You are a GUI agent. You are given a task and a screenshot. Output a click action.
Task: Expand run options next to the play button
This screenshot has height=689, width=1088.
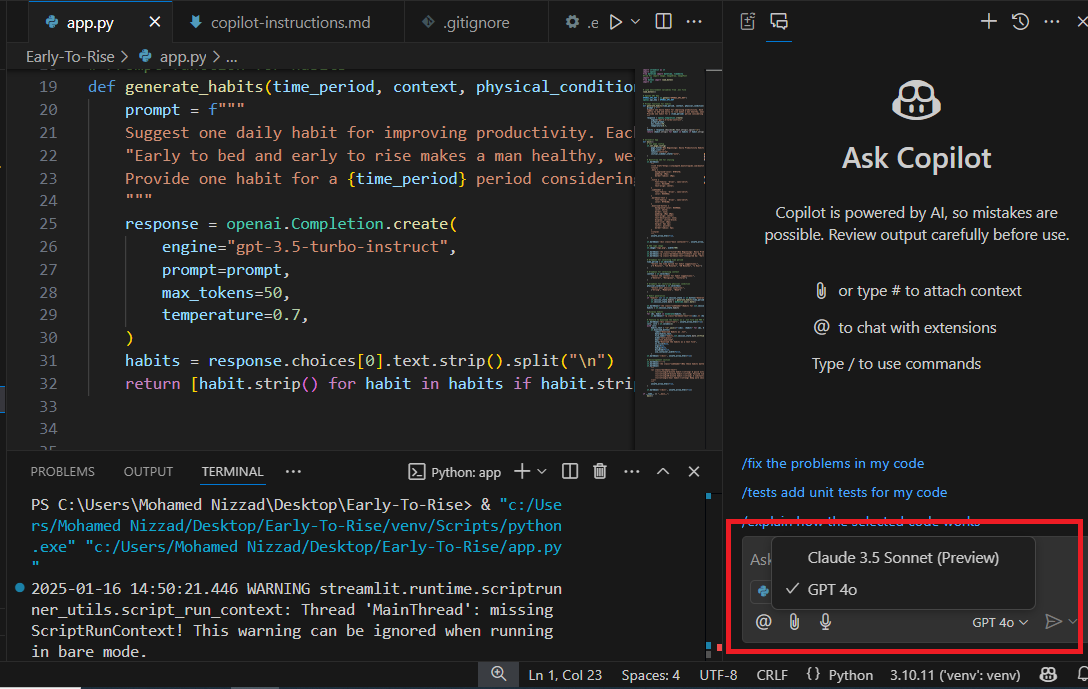click(x=636, y=22)
